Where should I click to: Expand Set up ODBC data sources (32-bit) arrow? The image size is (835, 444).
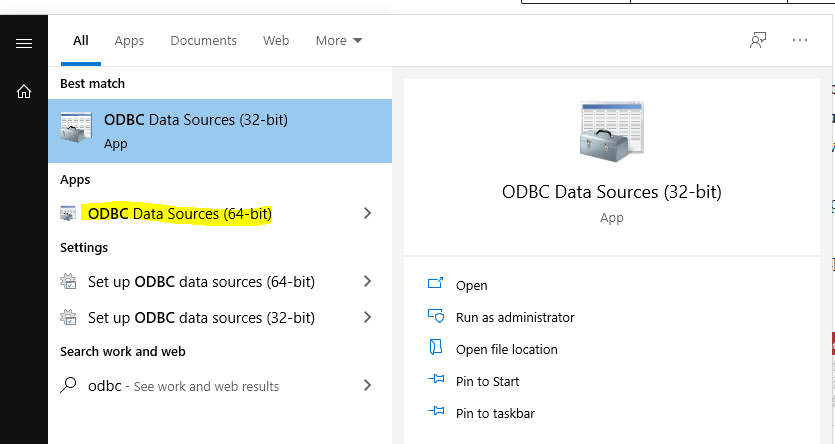pos(368,318)
